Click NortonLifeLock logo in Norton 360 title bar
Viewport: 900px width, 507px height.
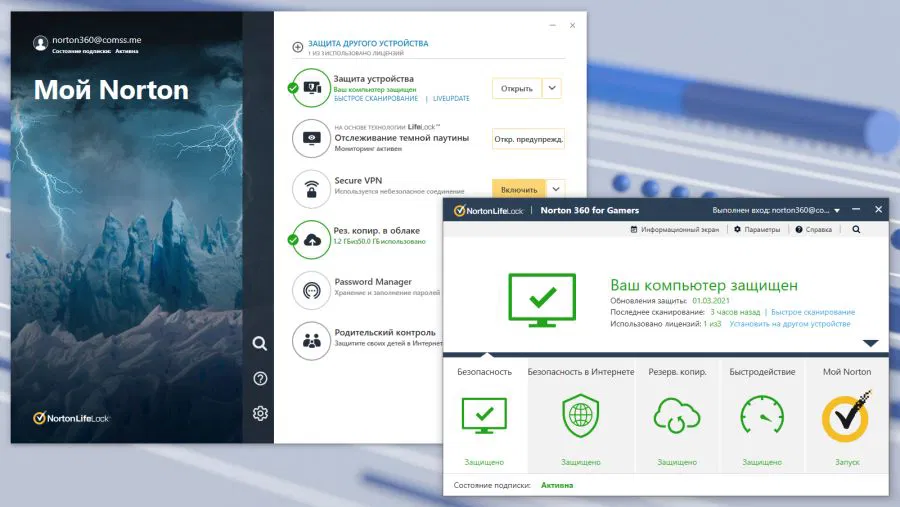click(x=488, y=211)
